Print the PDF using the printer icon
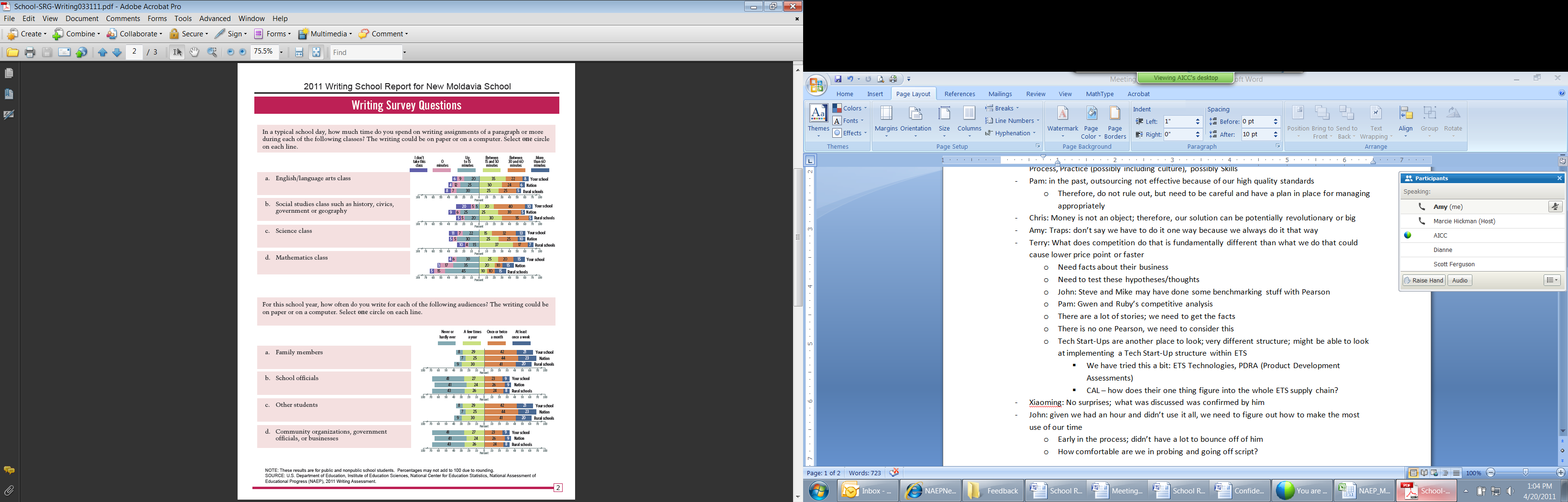The height and width of the screenshot is (502, 1568). 30,52
